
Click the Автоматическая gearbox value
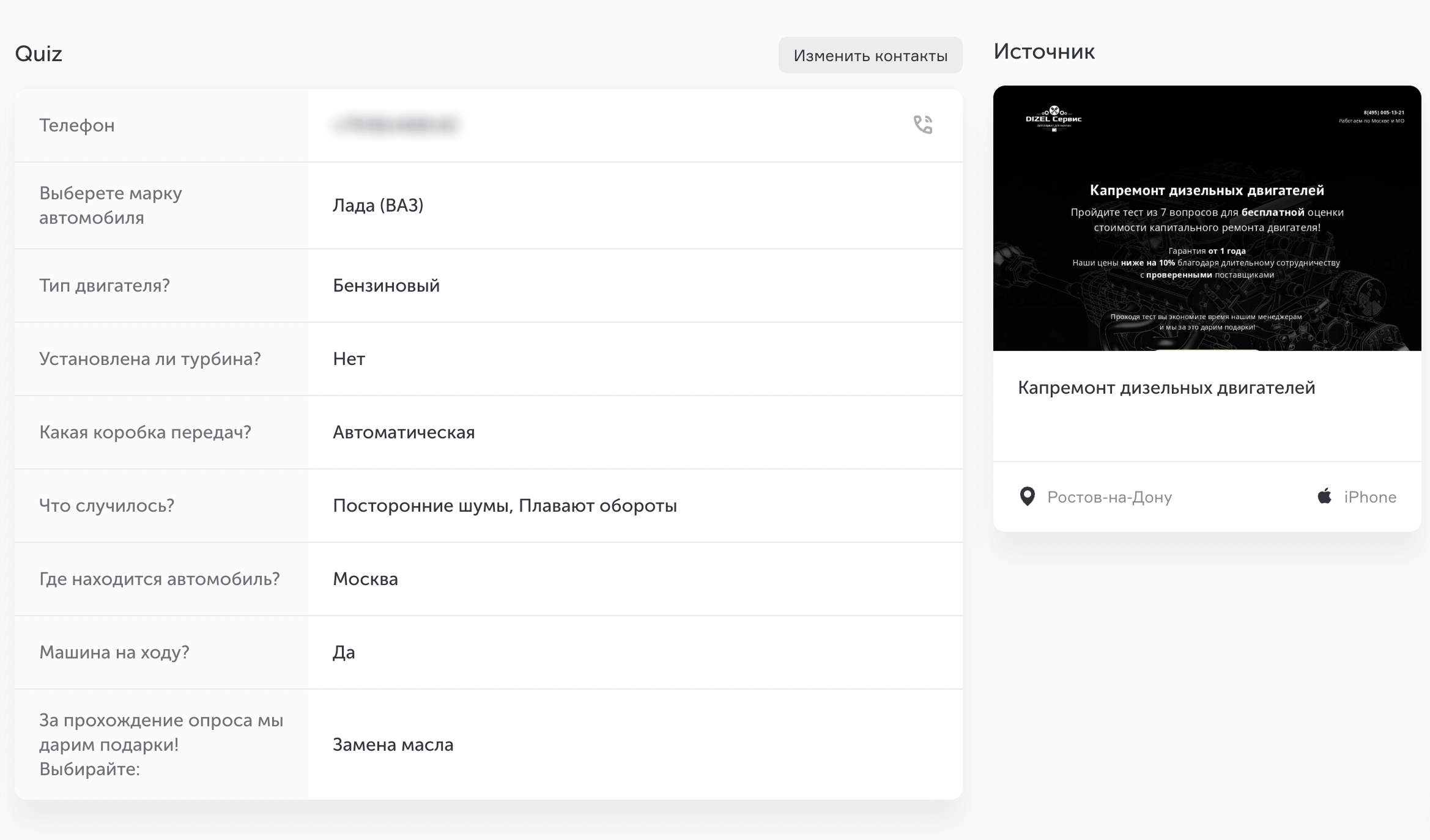(x=404, y=432)
